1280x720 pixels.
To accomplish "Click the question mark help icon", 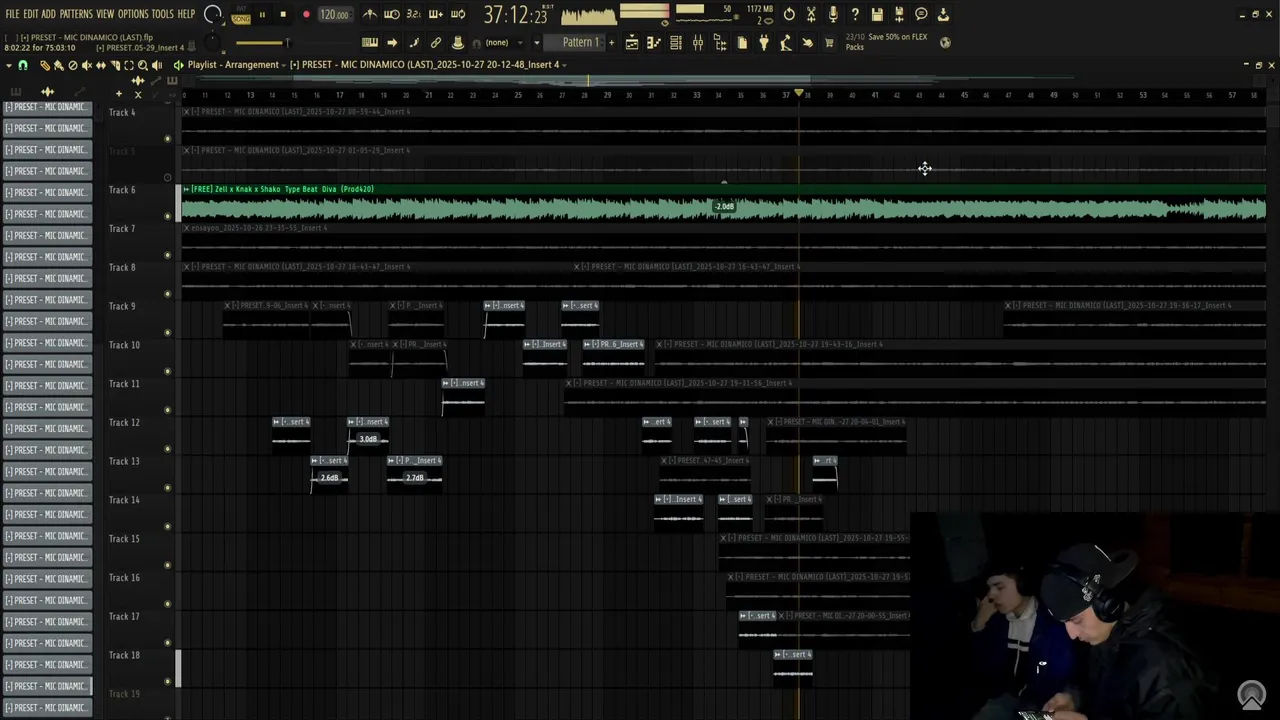I will coord(855,14).
